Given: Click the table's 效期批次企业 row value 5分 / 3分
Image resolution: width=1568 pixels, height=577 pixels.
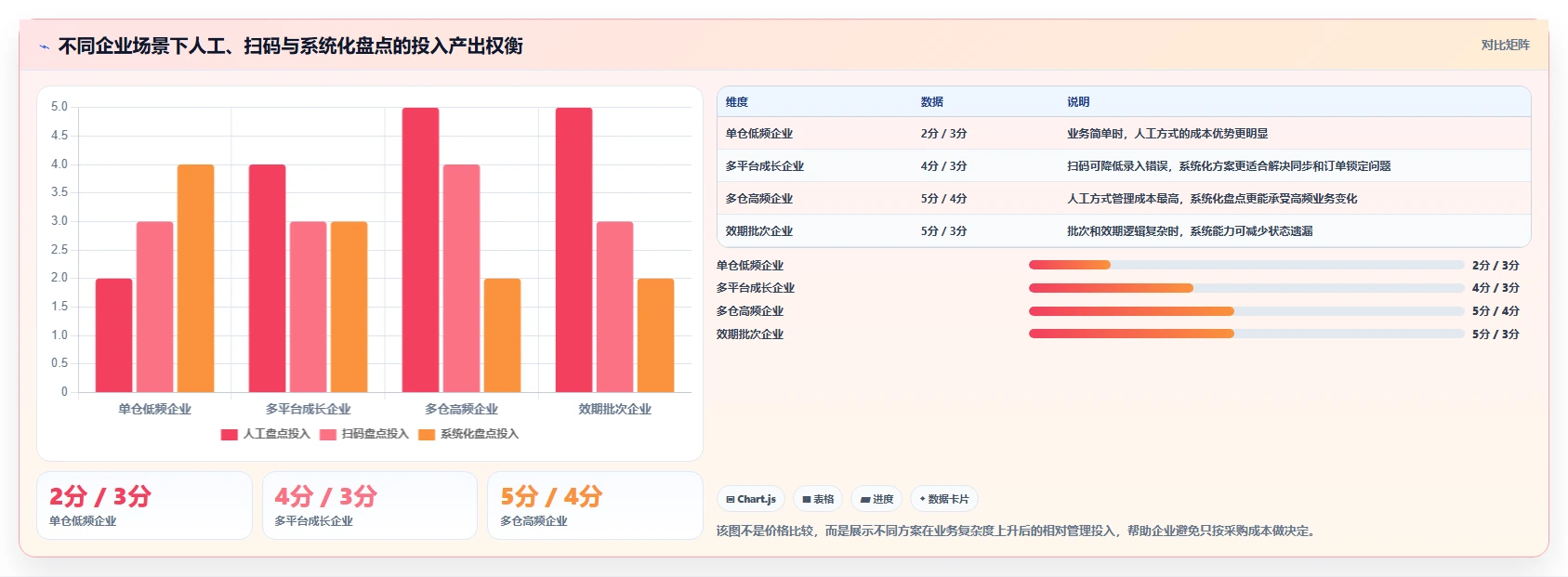Looking at the screenshot, I should [944, 231].
